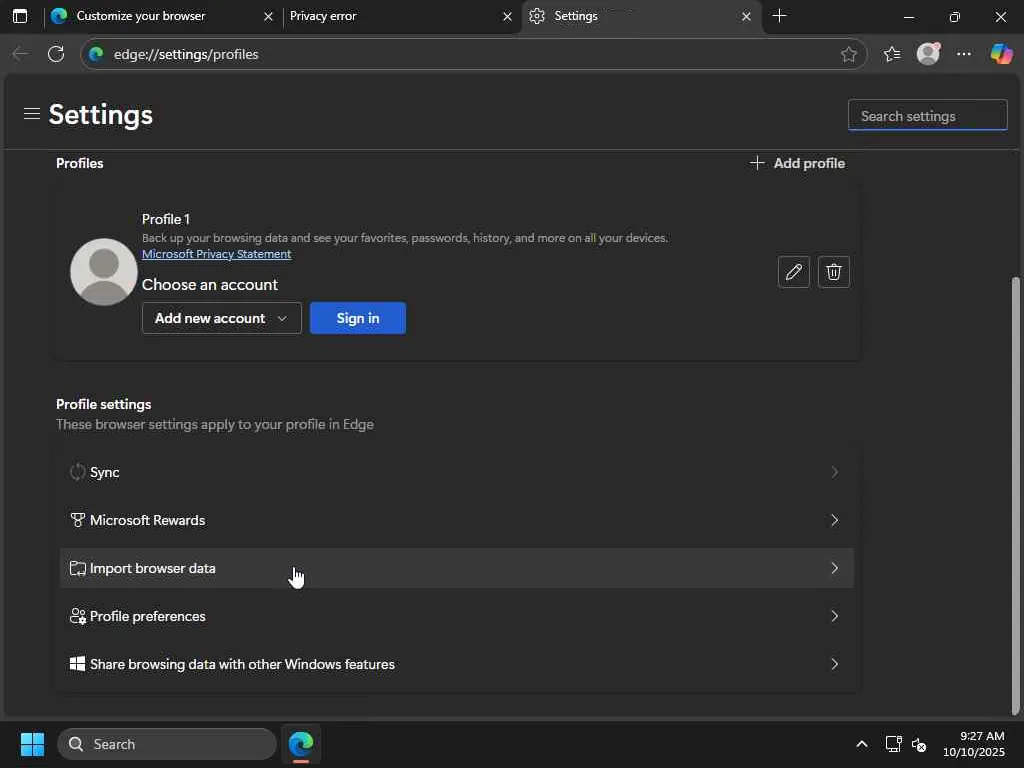Open Profile preferences settings
Viewport: 1024px width, 768px height.
pos(456,616)
